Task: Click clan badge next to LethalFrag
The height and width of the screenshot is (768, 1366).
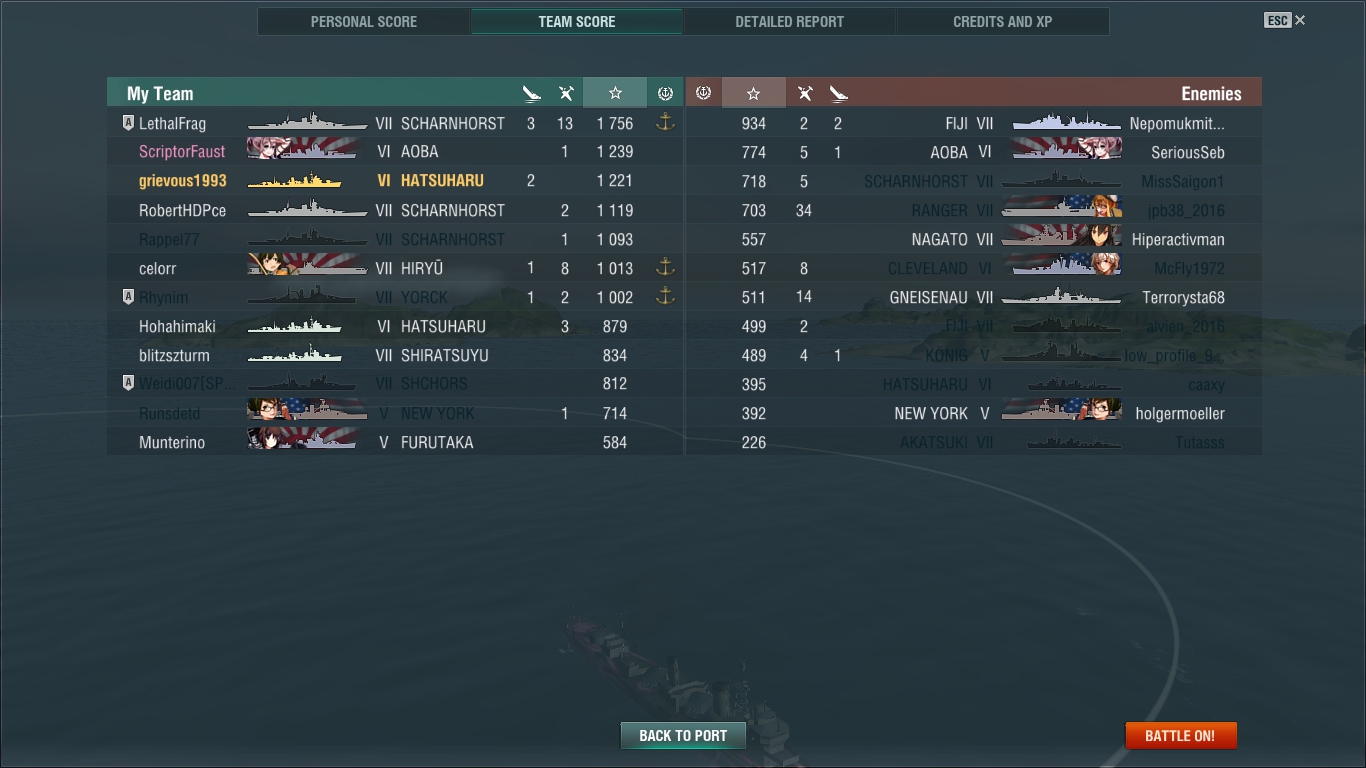Action: [128, 124]
